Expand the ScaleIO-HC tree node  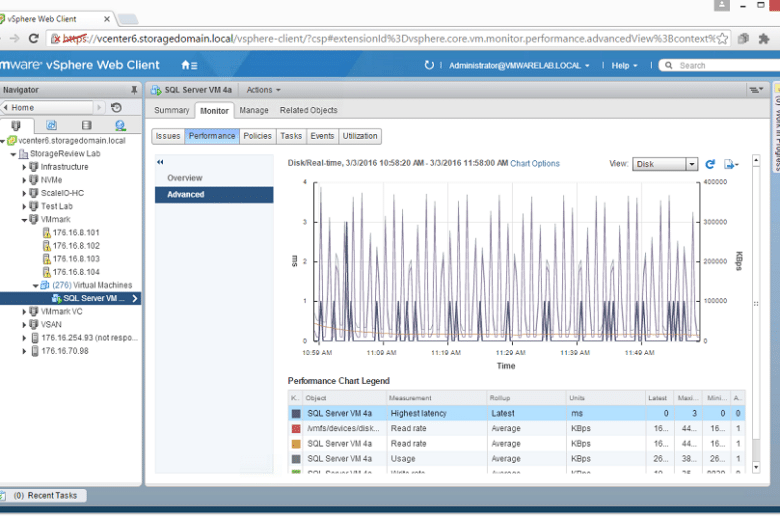(24, 193)
